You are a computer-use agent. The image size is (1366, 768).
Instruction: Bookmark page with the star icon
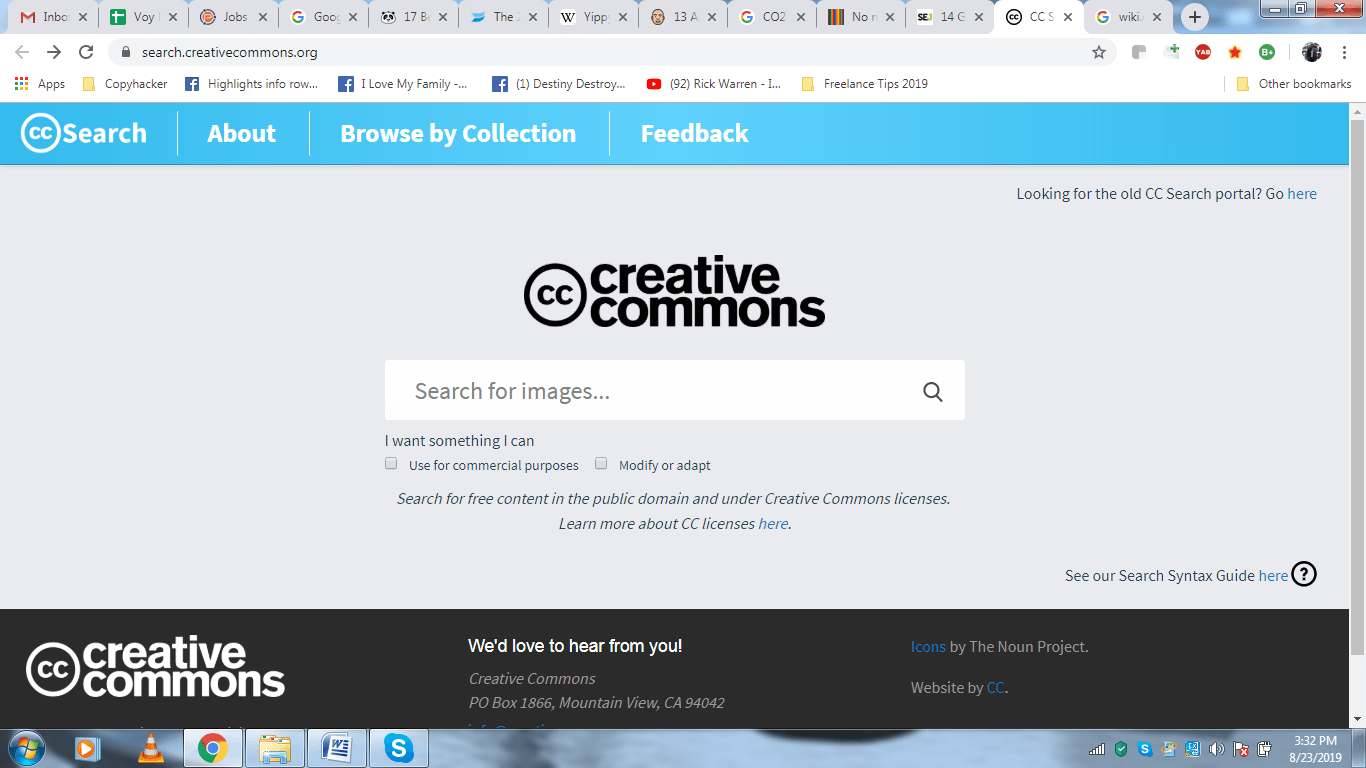pyautogui.click(x=1099, y=52)
